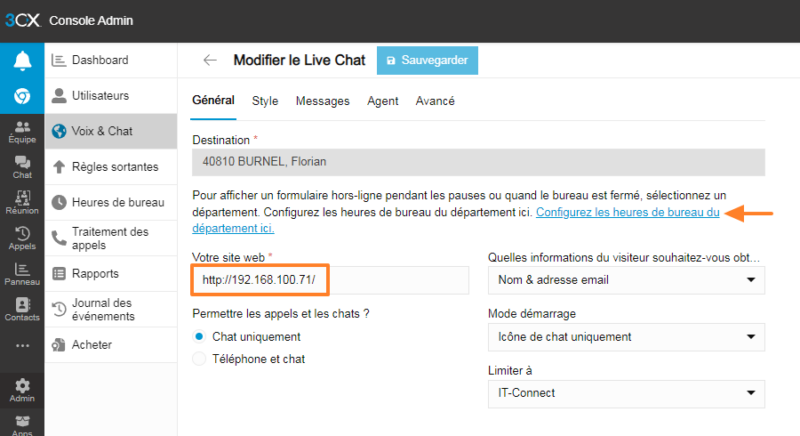Open the "Limiter à" IT-Connect dropdown
This screenshot has height=436, width=800.
click(626, 394)
